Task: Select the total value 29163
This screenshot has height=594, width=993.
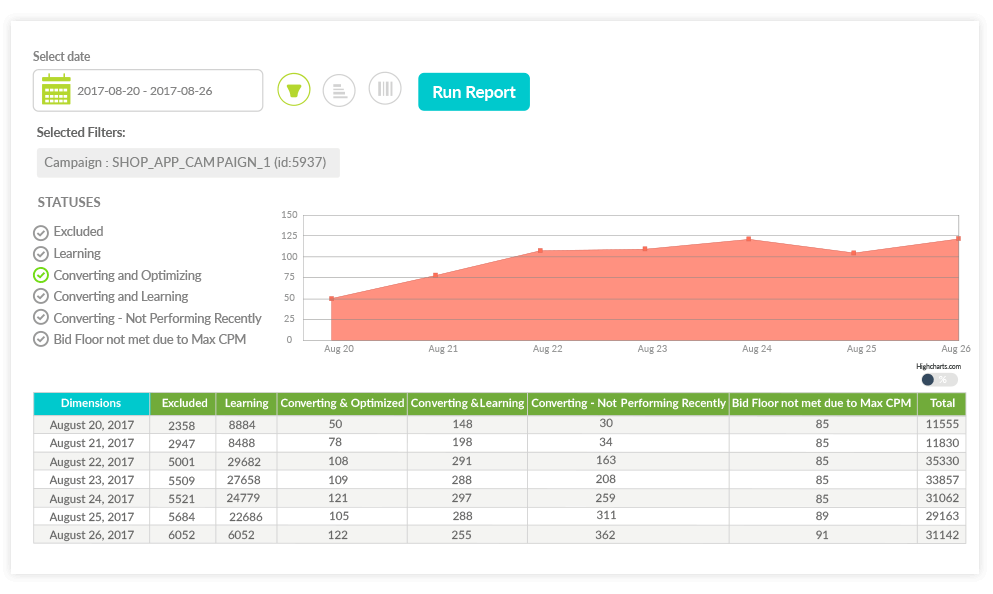Action: click(942, 516)
